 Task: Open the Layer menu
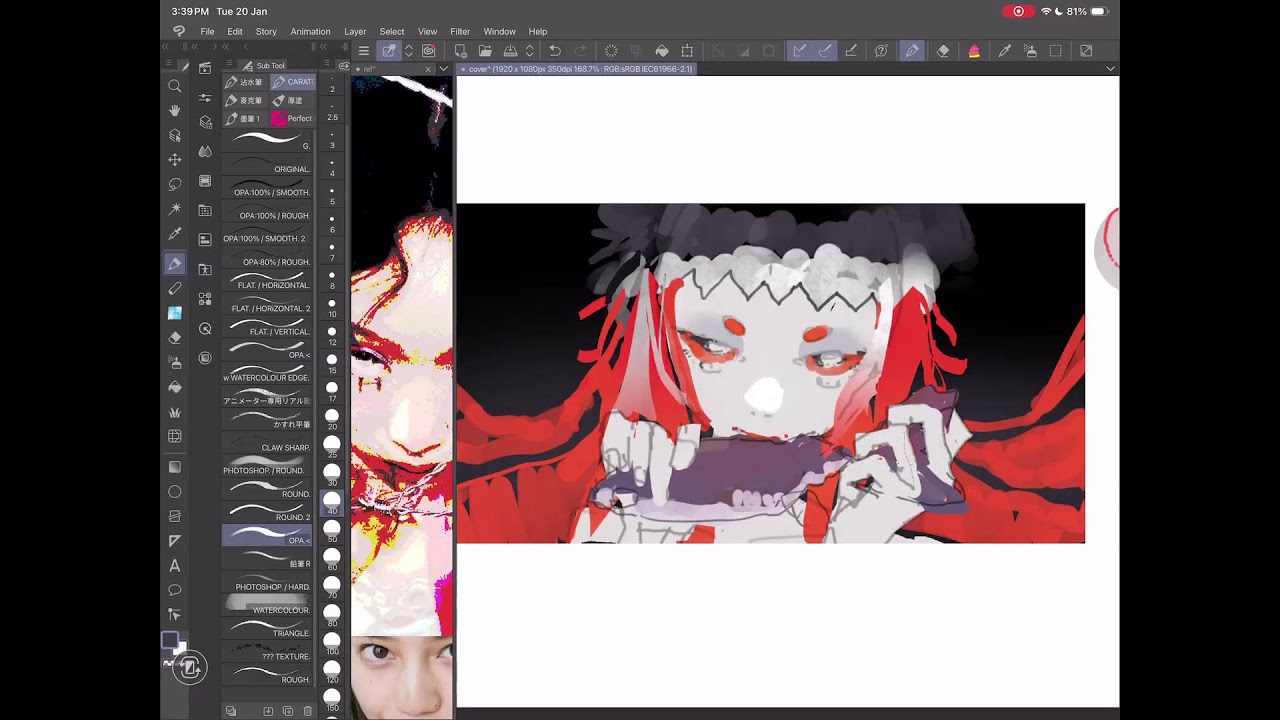(x=355, y=32)
